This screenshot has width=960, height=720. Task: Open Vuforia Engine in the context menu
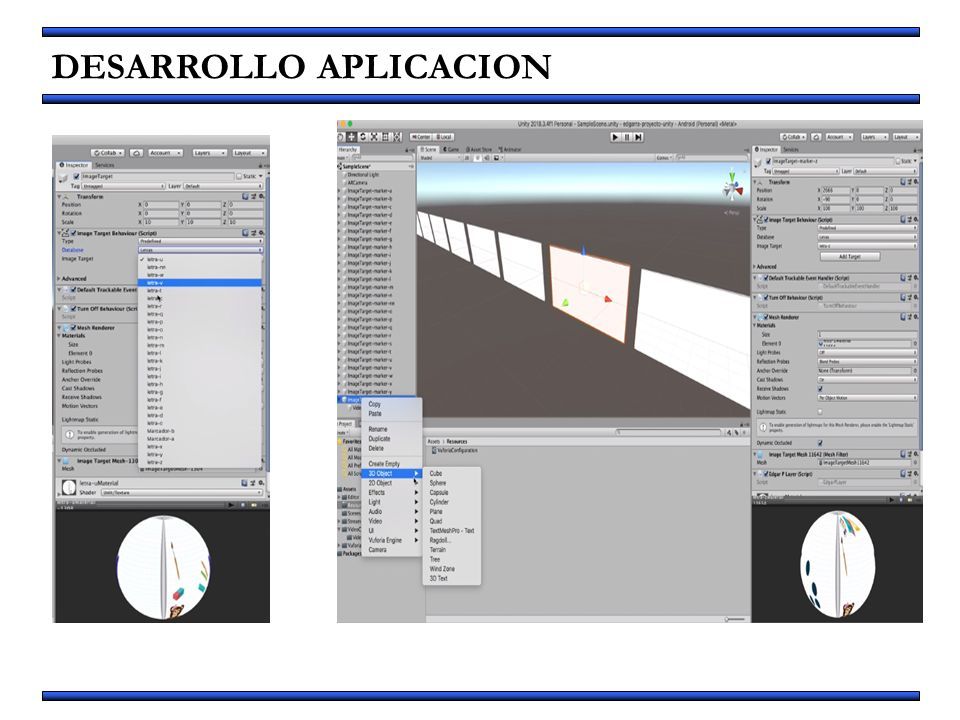392,540
